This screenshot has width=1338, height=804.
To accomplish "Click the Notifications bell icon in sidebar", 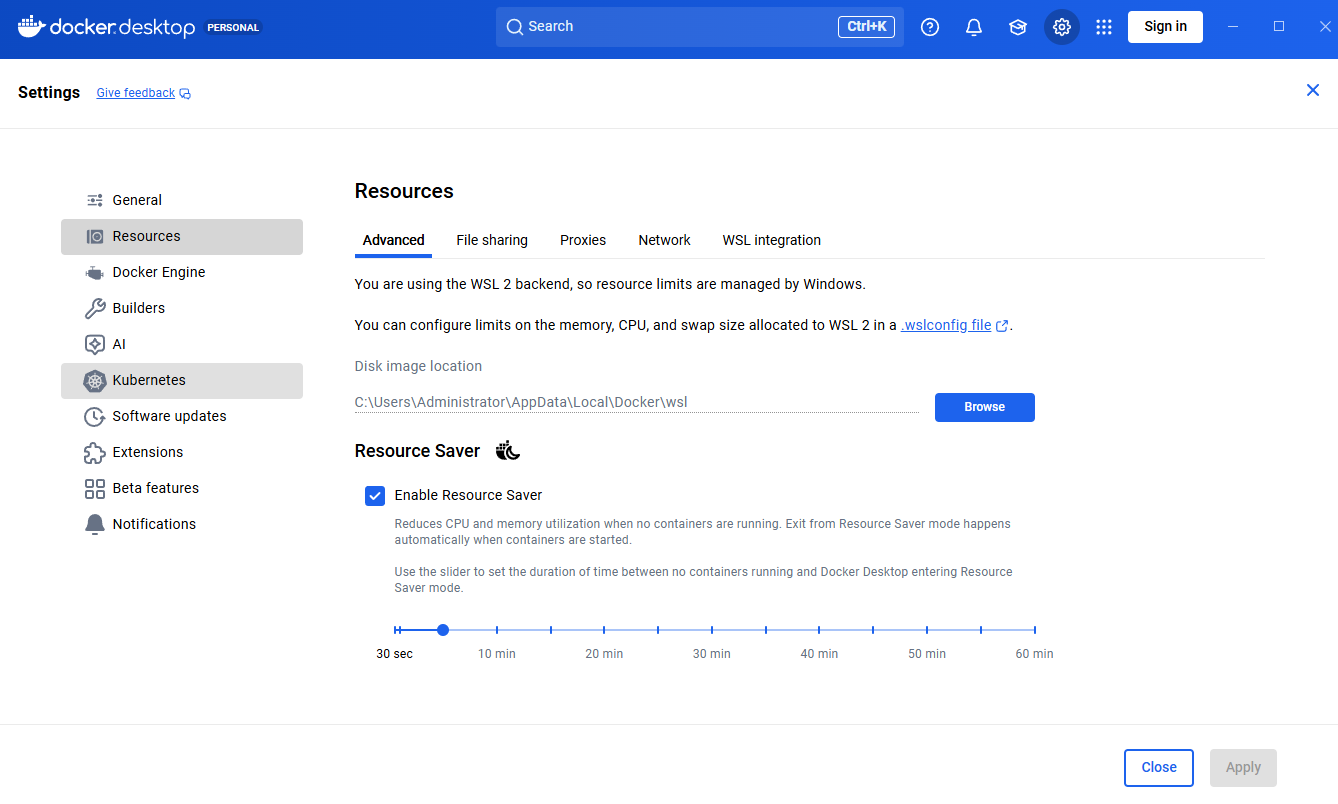I will click(x=95, y=524).
